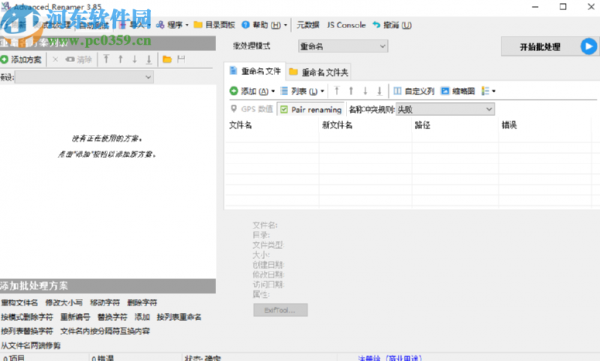Expand the List (L) dropdown arrow
Image resolution: width=600 pixels, height=361 pixels.
point(322,91)
